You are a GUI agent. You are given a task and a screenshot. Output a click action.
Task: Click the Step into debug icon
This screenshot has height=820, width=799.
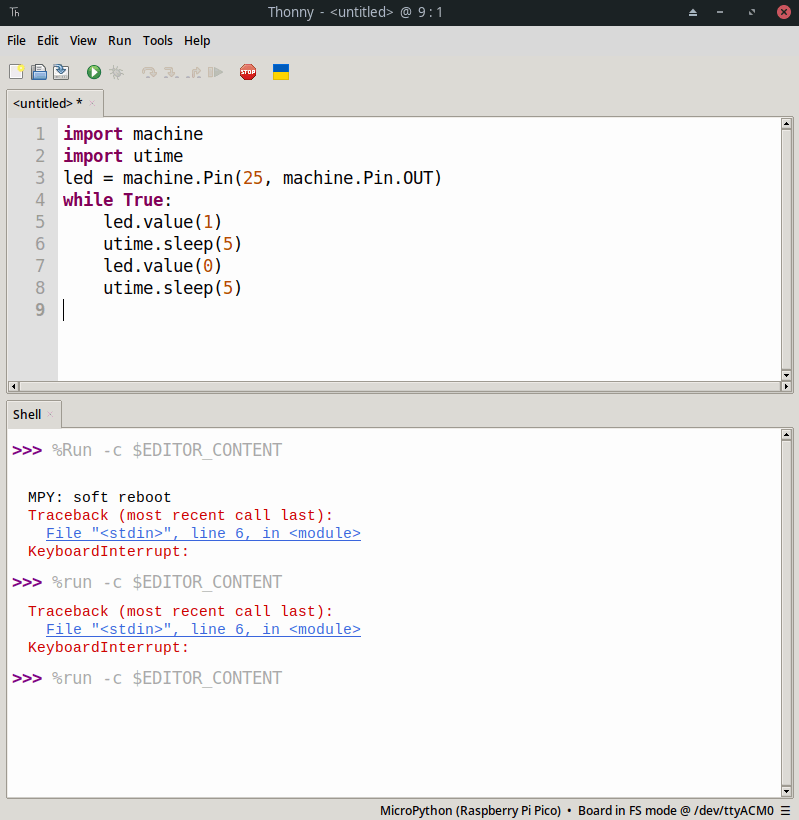pos(171,72)
